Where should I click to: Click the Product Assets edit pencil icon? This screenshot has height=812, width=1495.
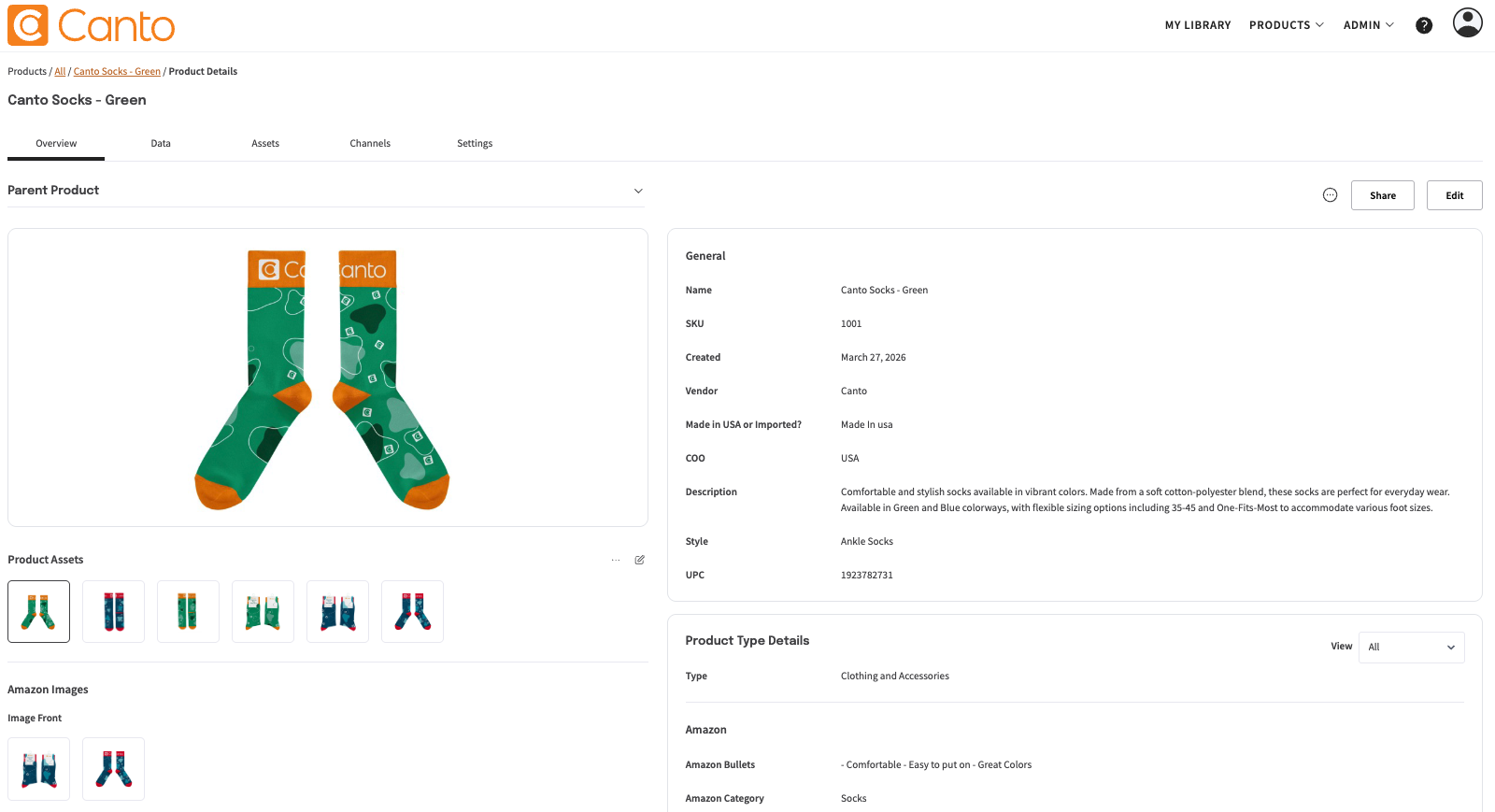click(x=640, y=560)
